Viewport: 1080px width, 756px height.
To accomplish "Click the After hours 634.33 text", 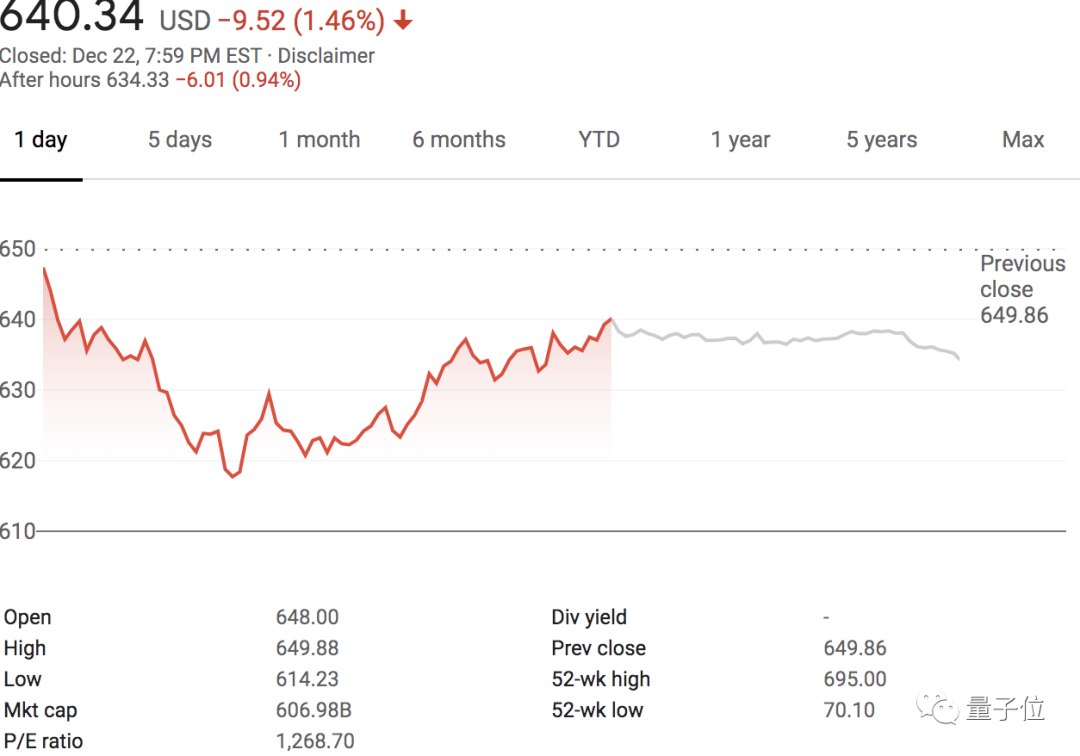I will [84, 81].
